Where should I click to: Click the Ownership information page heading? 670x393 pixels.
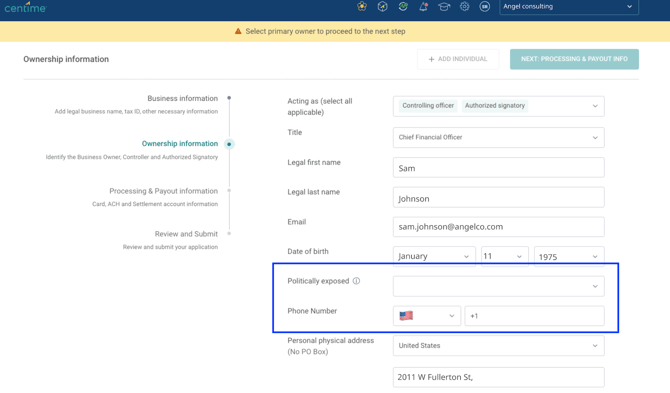(x=66, y=59)
